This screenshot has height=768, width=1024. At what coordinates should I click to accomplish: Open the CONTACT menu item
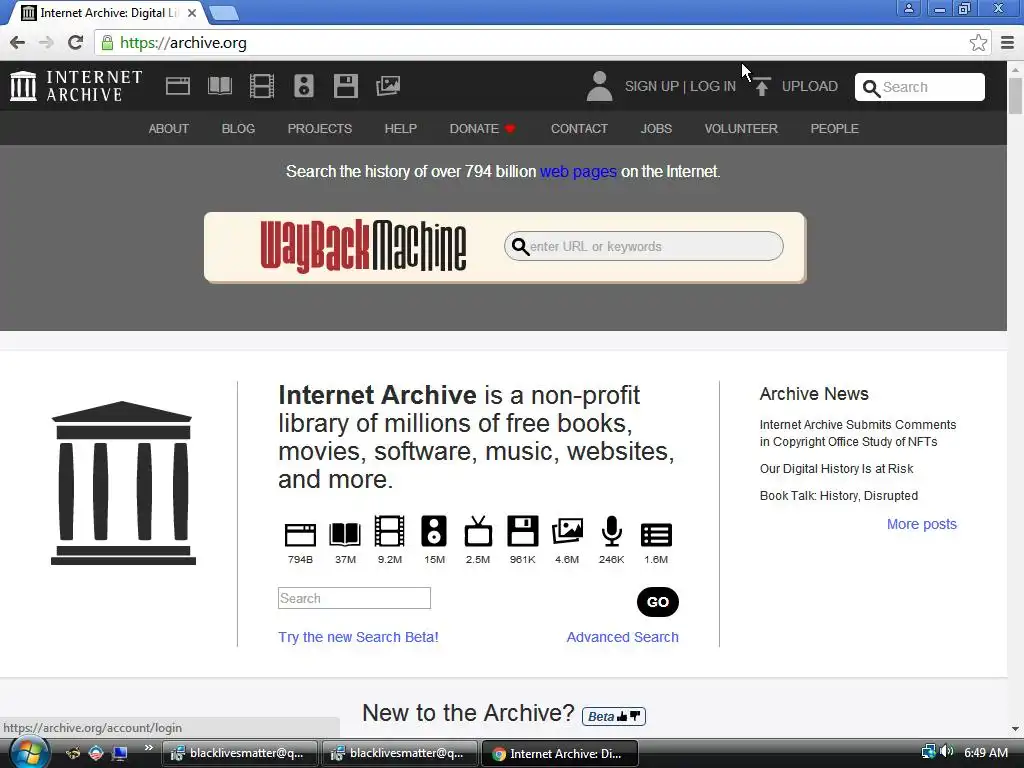pos(579,129)
